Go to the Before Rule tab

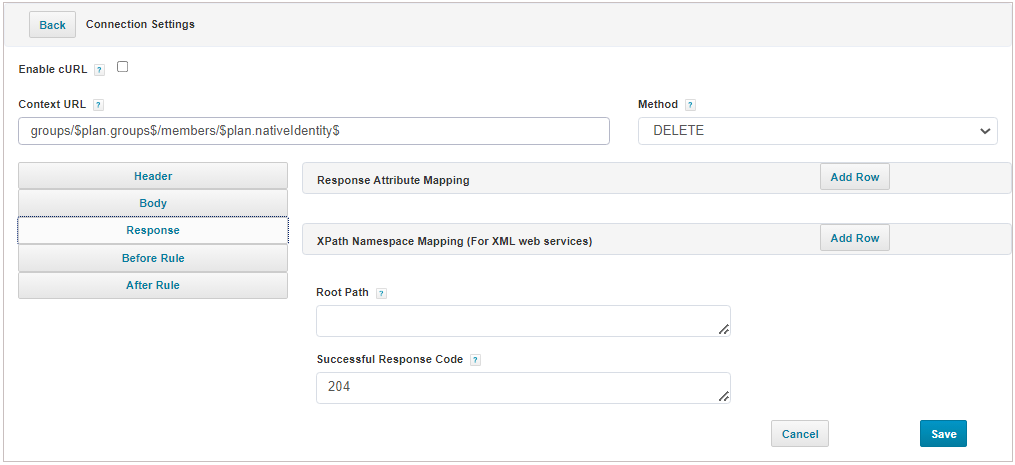[153, 258]
